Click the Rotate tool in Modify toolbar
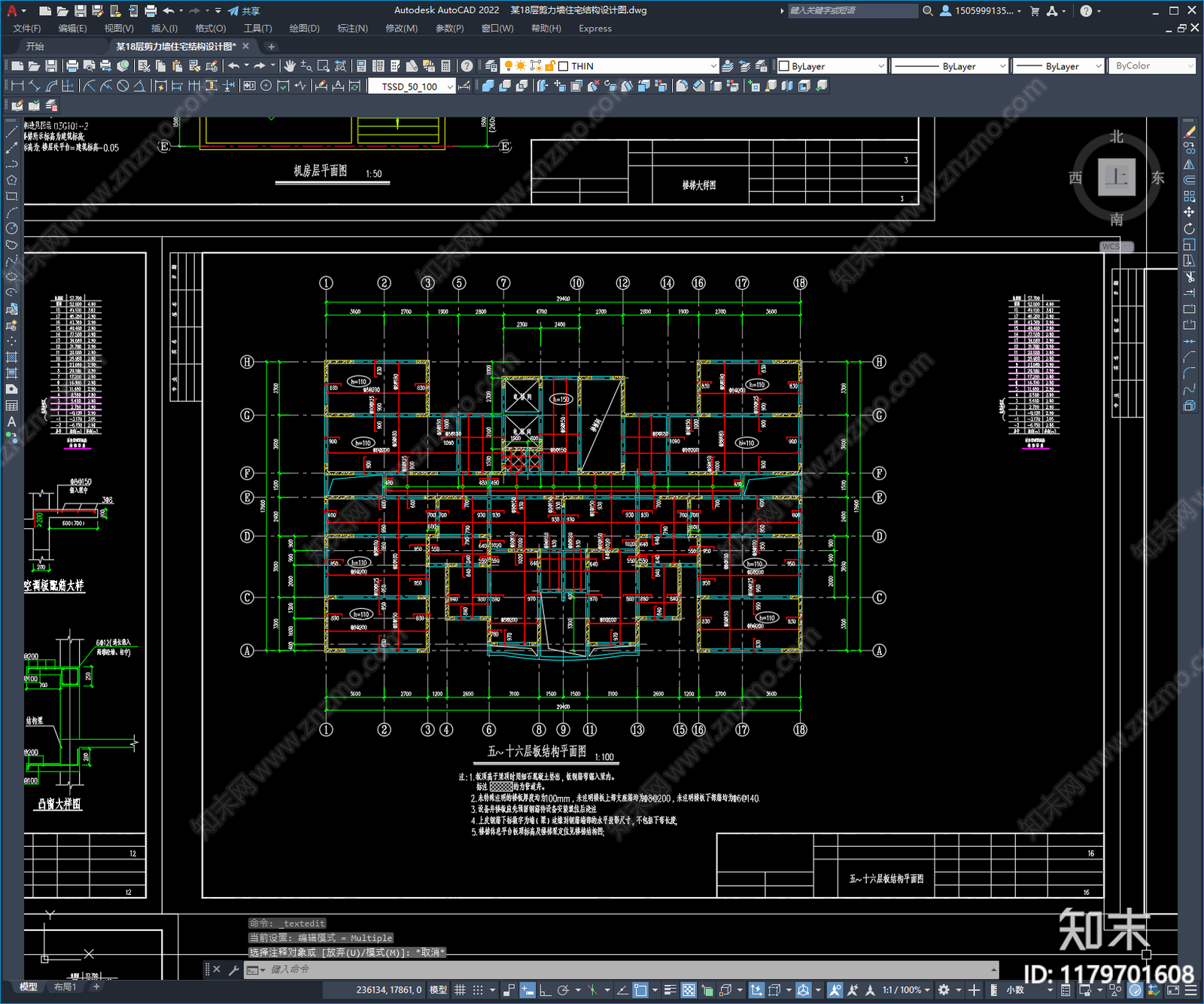 point(1189,228)
